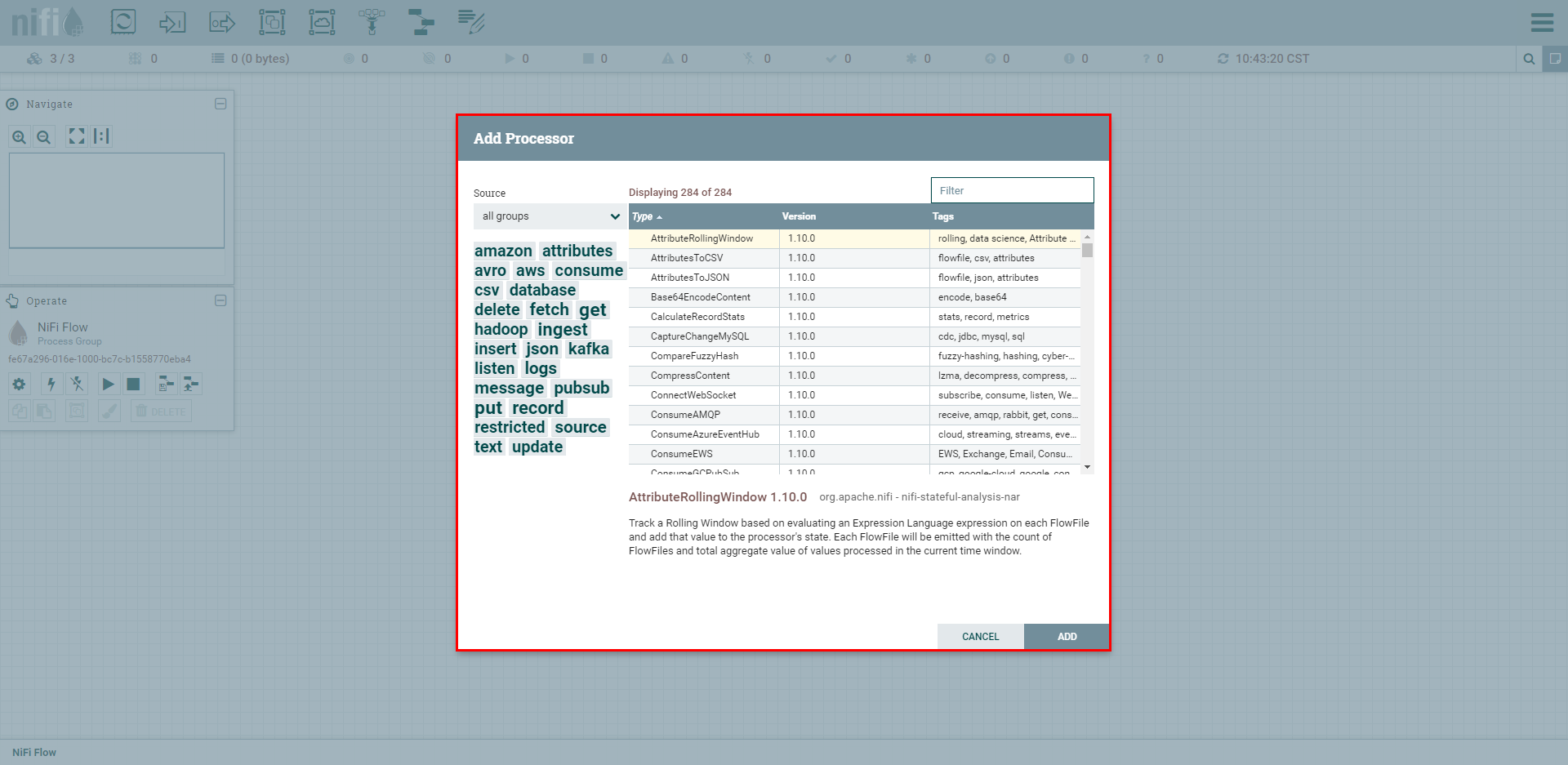Screen dimensions: 1568x765
Task: Select the Process Group toolbar icon
Action: 272,22
